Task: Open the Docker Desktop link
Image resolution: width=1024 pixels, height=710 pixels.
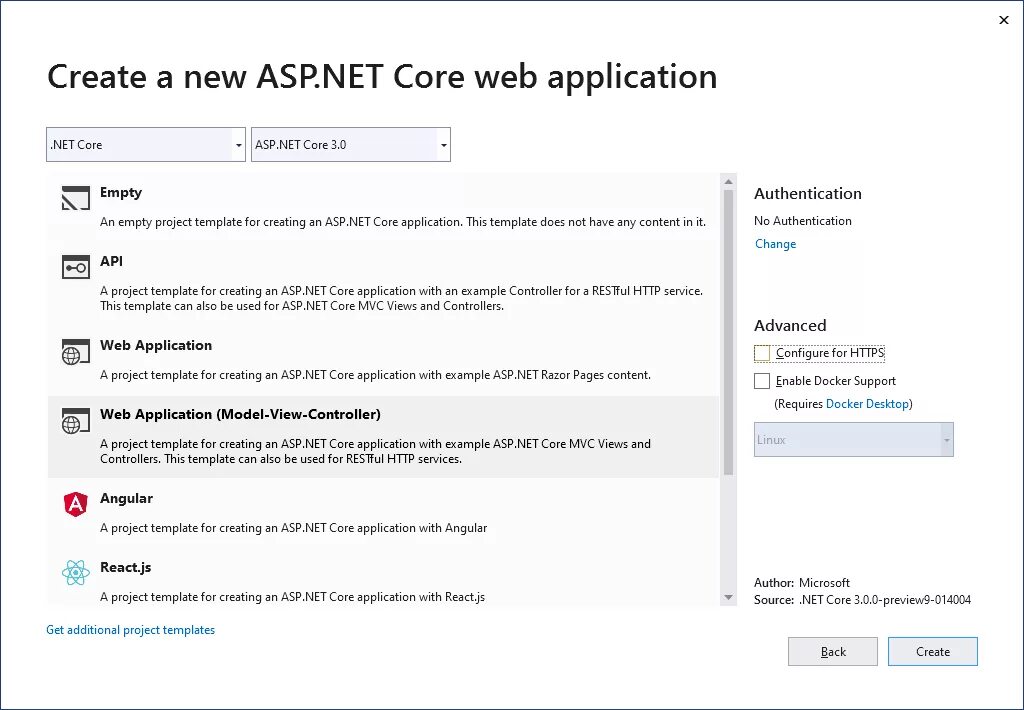Action: click(x=867, y=404)
